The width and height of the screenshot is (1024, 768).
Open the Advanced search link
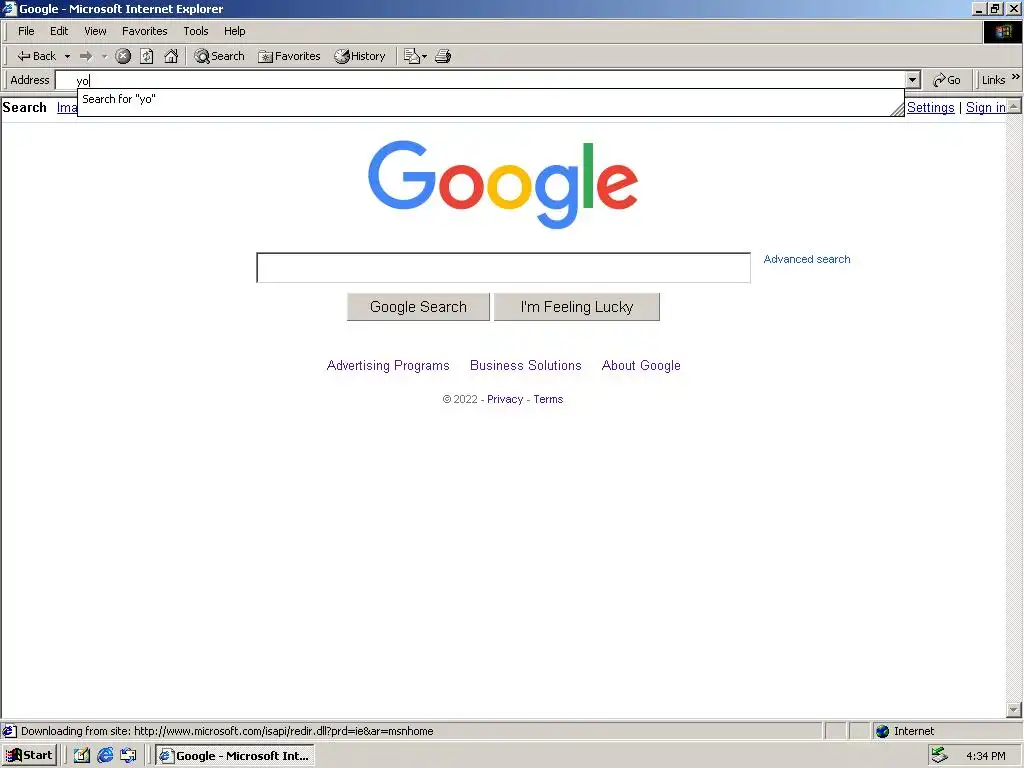click(807, 259)
